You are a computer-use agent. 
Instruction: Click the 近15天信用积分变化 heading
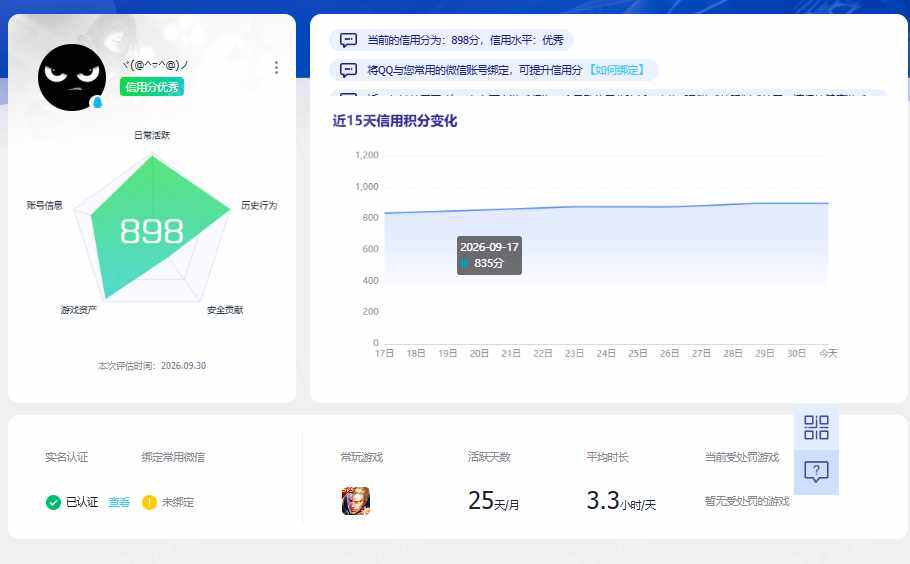395,121
